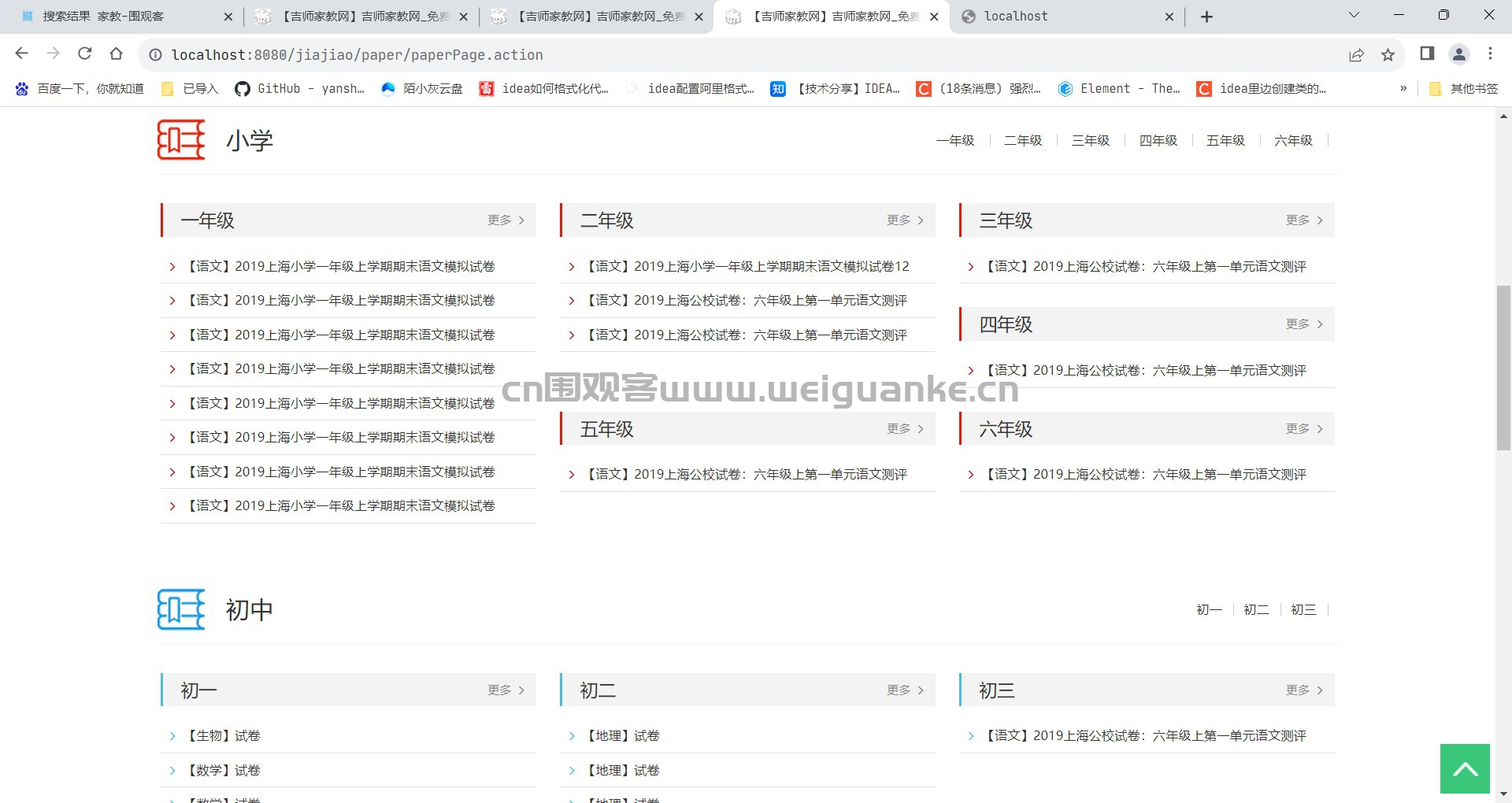Close the 搜索结果 tab
1512x803 pixels.
click(x=228, y=17)
